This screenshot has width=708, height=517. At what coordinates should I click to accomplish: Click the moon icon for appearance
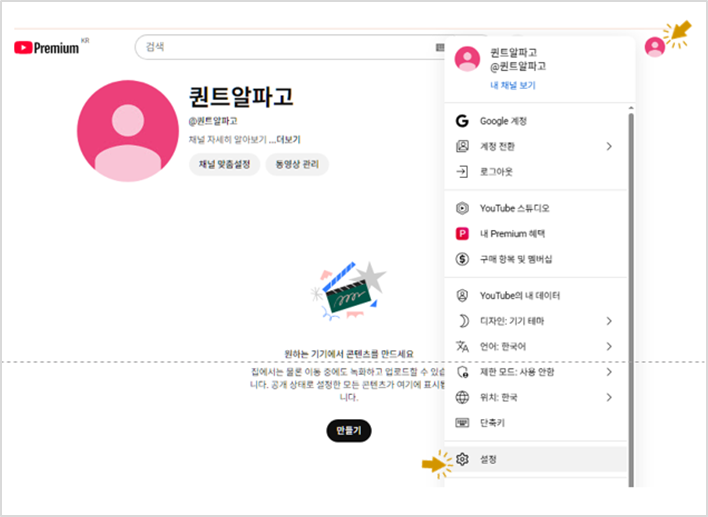(x=463, y=321)
